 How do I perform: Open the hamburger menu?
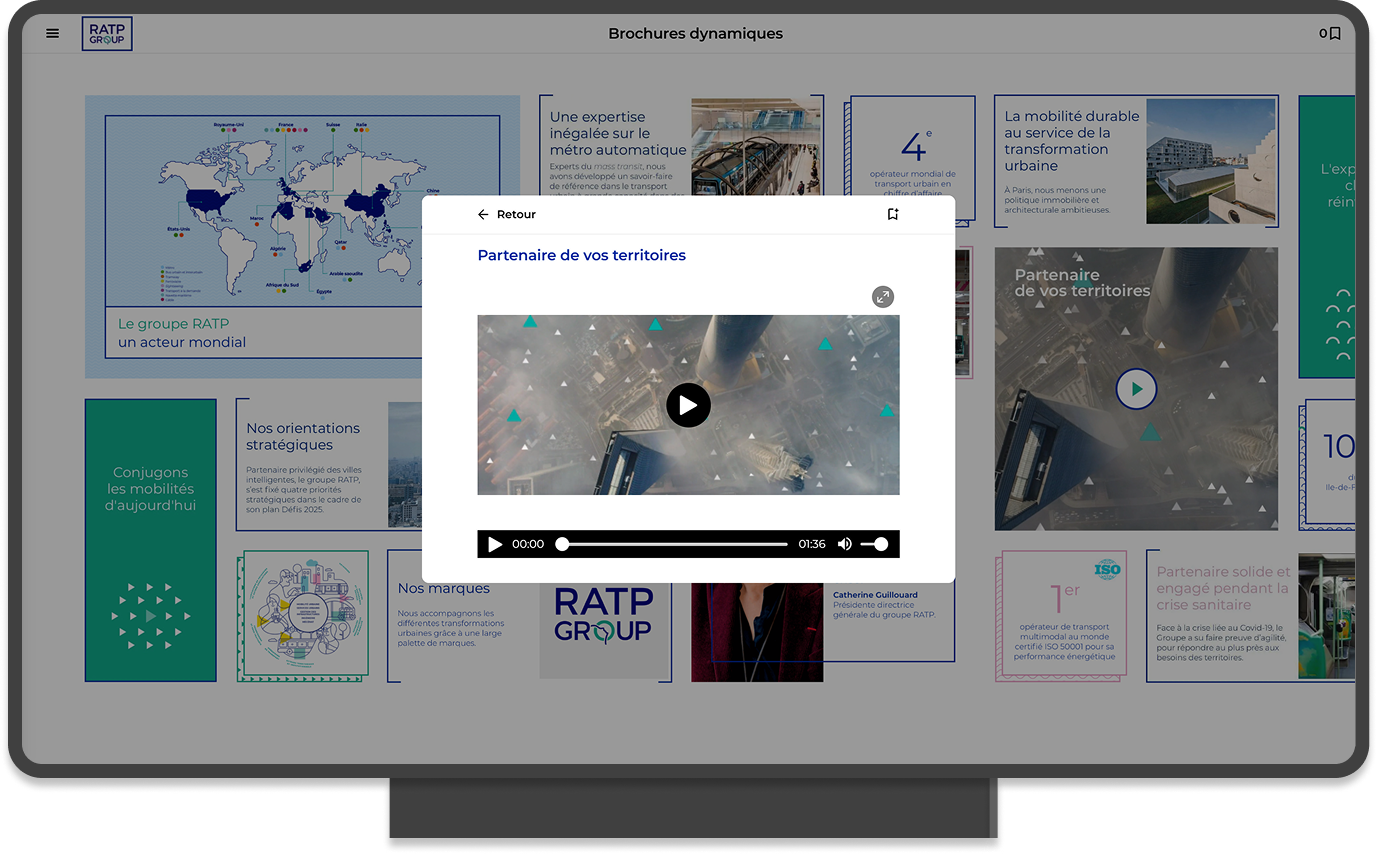click(53, 33)
